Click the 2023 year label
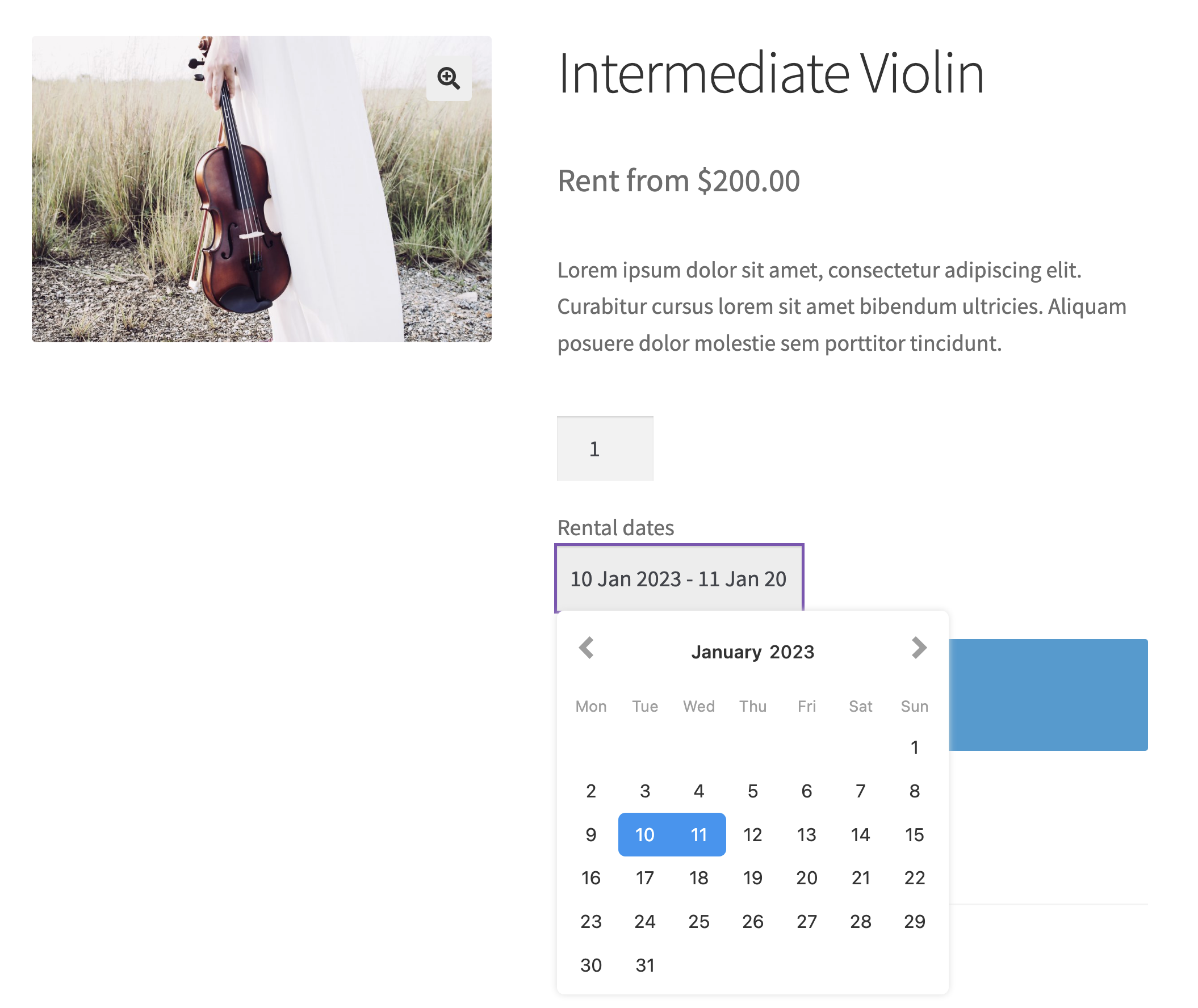1198x1008 pixels. 791,652
